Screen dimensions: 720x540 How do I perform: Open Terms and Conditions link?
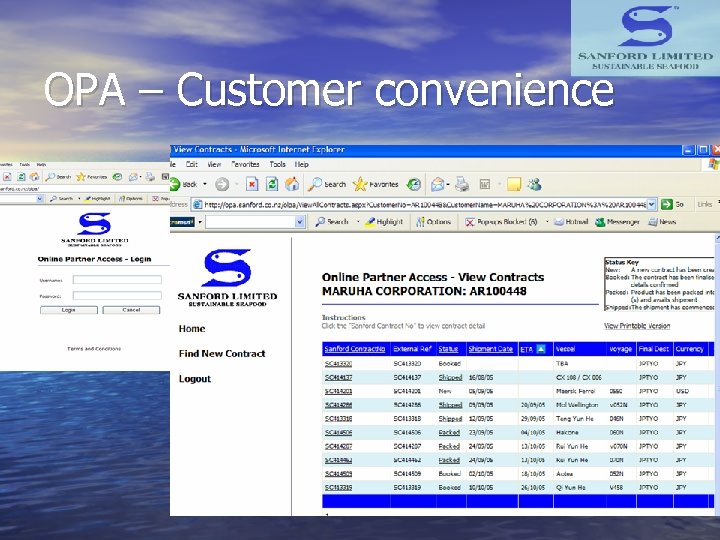click(94, 349)
